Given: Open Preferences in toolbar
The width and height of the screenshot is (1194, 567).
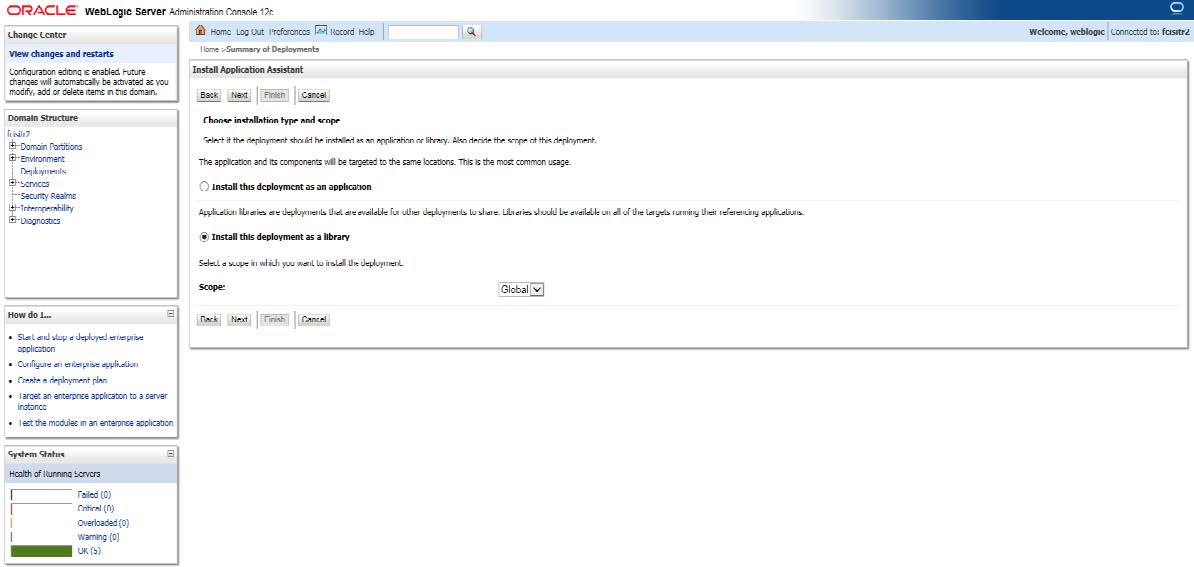Looking at the screenshot, I should pyautogui.click(x=289, y=32).
